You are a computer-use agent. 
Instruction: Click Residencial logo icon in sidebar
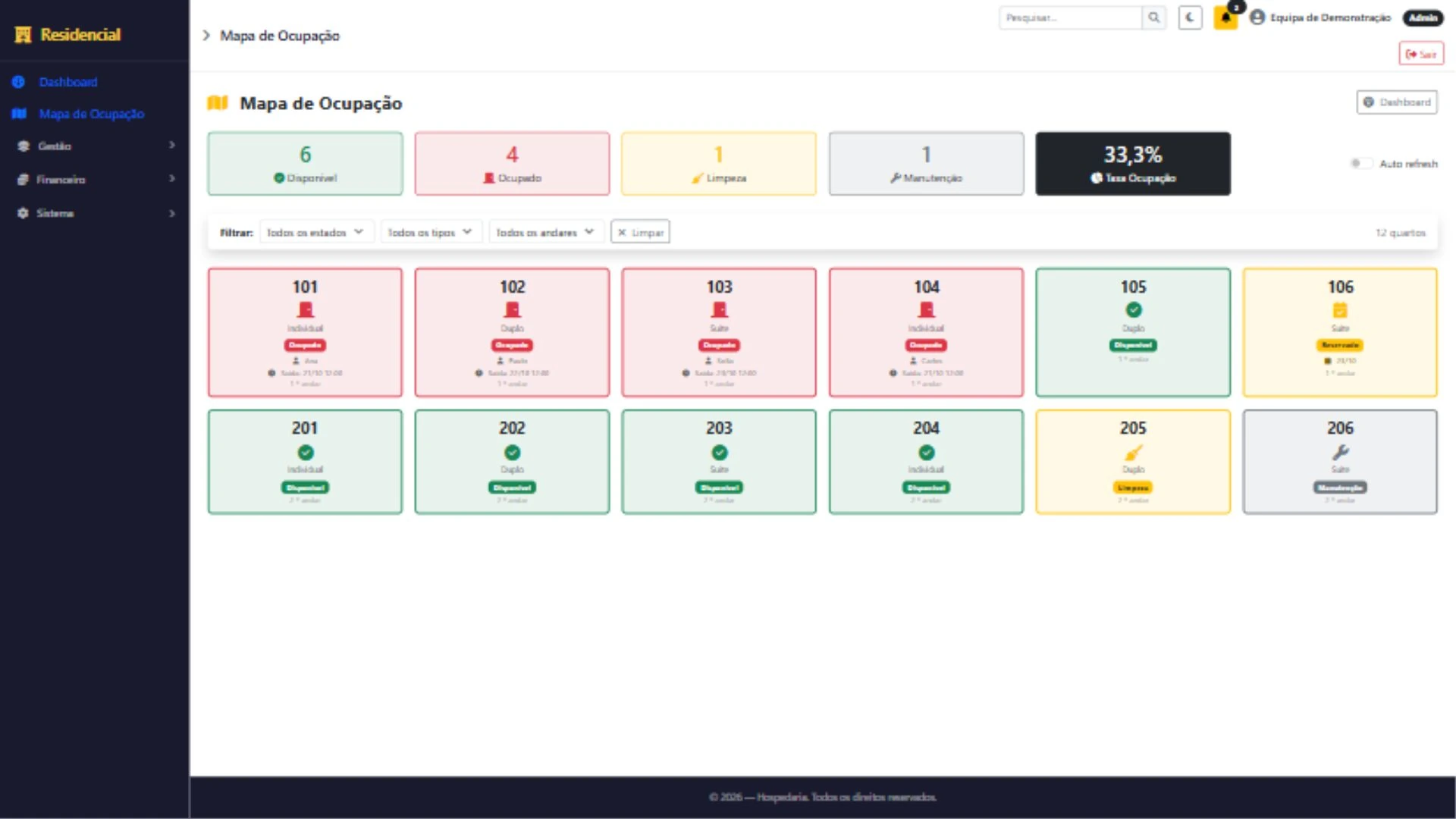[24, 35]
